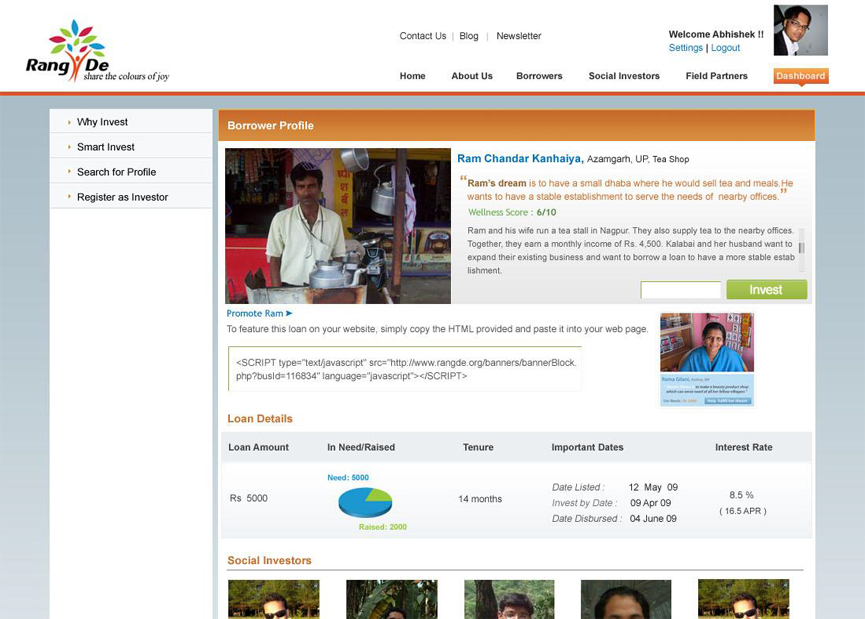This screenshot has width=865, height=619.
Task: Open the fourth social investor thumbnail
Action: click(626, 599)
